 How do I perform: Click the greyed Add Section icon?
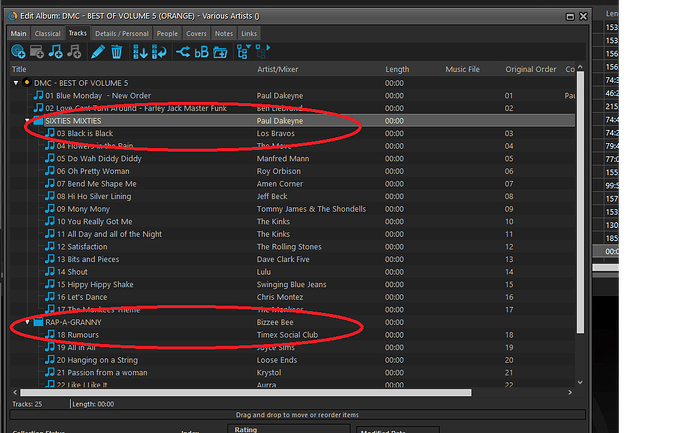tap(37, 51)
